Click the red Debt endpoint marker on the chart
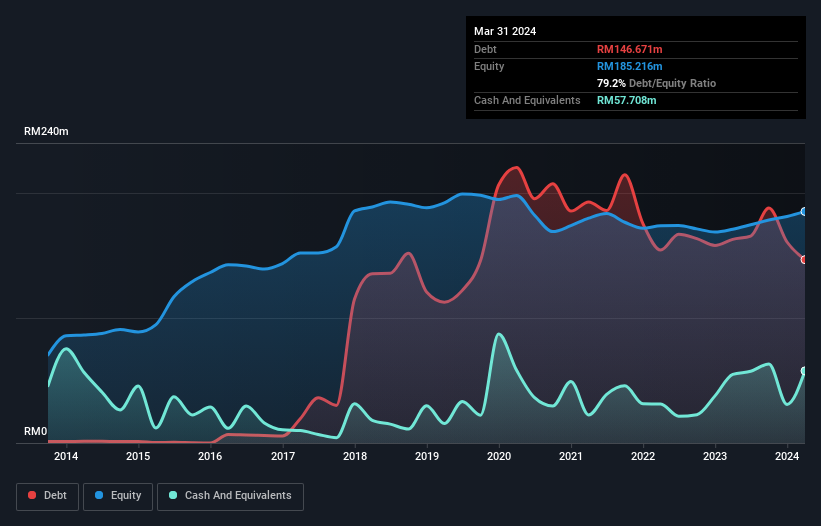 804,259
